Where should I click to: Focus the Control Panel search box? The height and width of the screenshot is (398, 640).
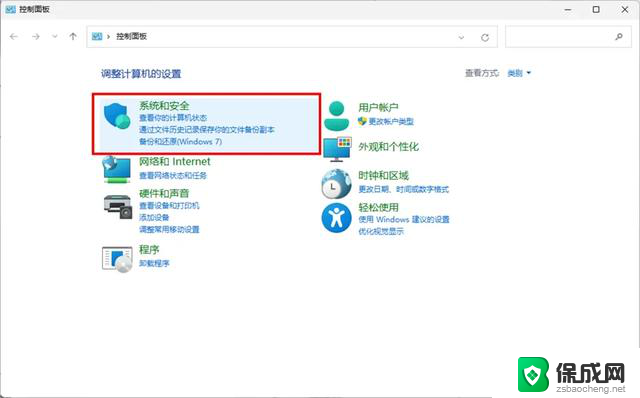[x=568, y=37]
